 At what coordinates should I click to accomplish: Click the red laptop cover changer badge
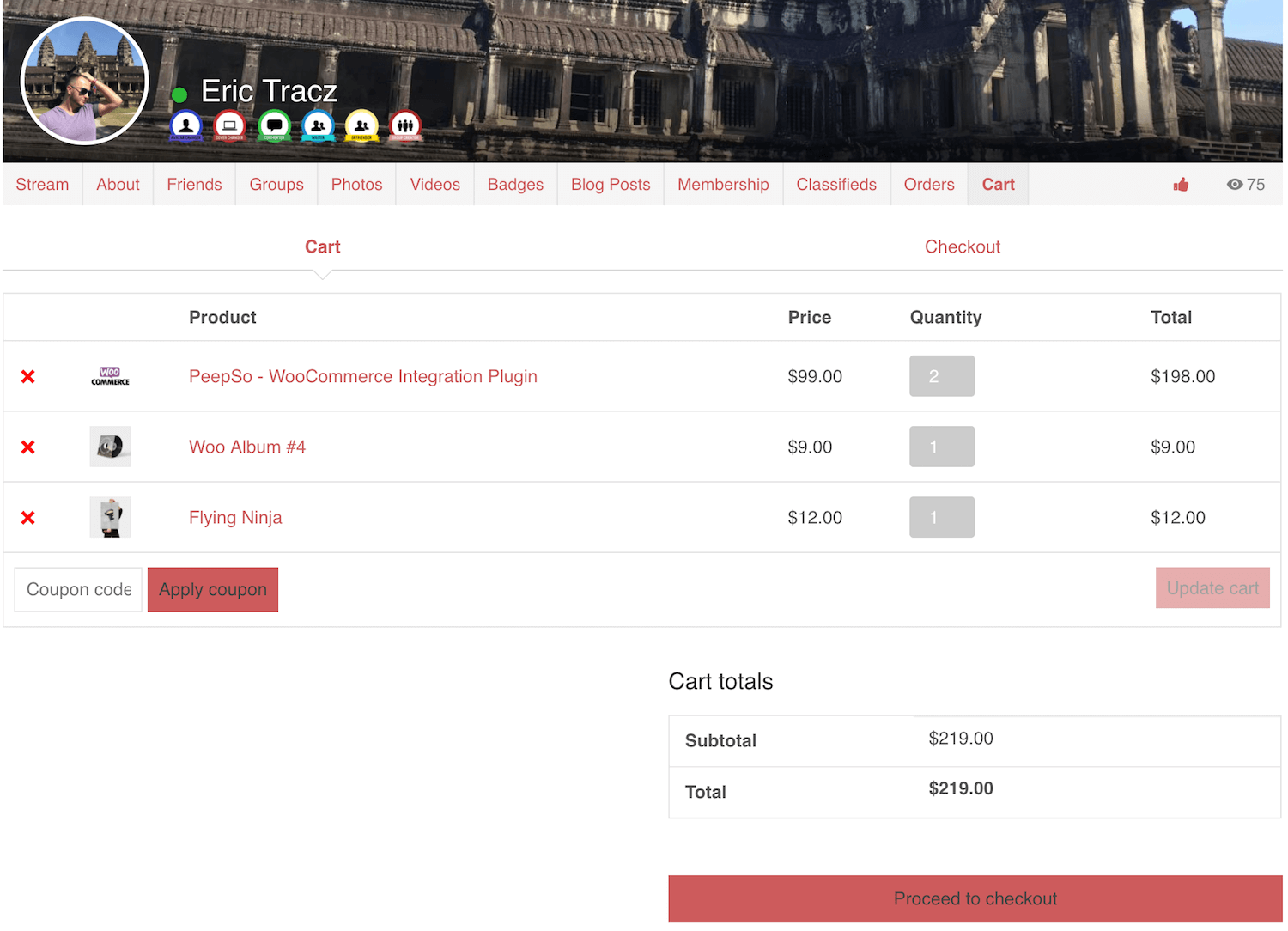[229, 126]
